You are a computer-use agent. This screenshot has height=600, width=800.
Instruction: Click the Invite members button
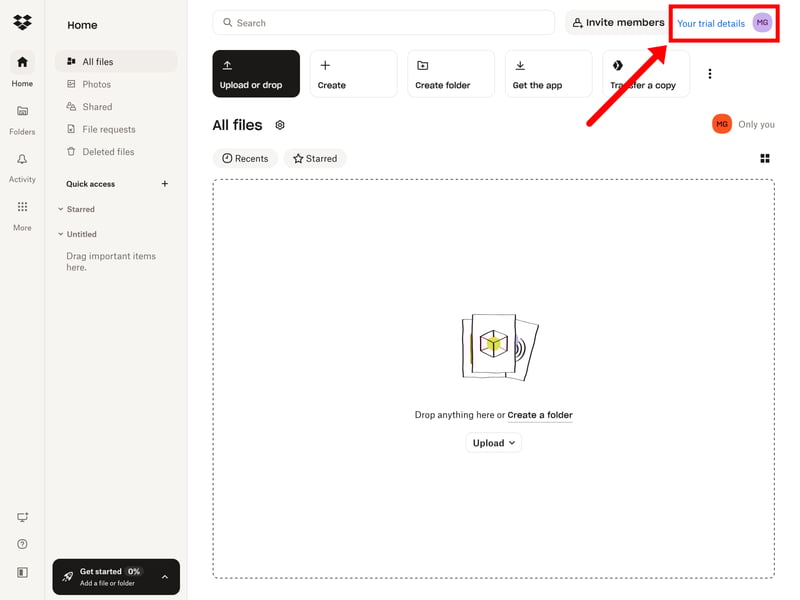click(617, 22)
